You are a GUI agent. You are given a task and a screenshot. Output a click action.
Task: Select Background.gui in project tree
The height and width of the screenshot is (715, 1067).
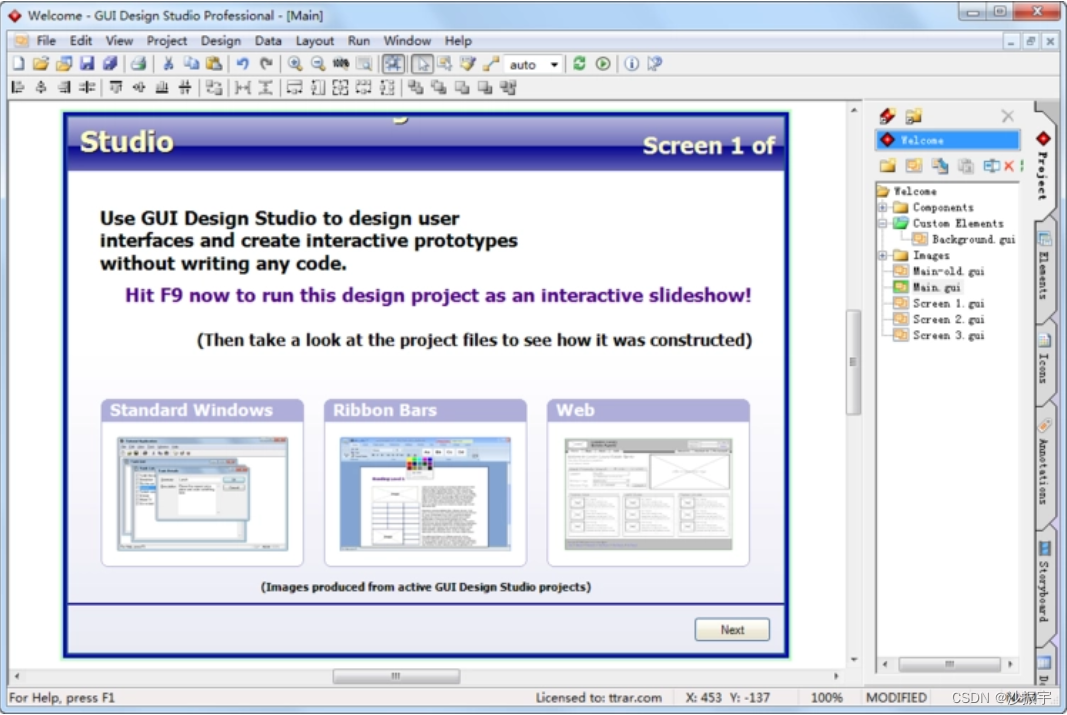973,239
